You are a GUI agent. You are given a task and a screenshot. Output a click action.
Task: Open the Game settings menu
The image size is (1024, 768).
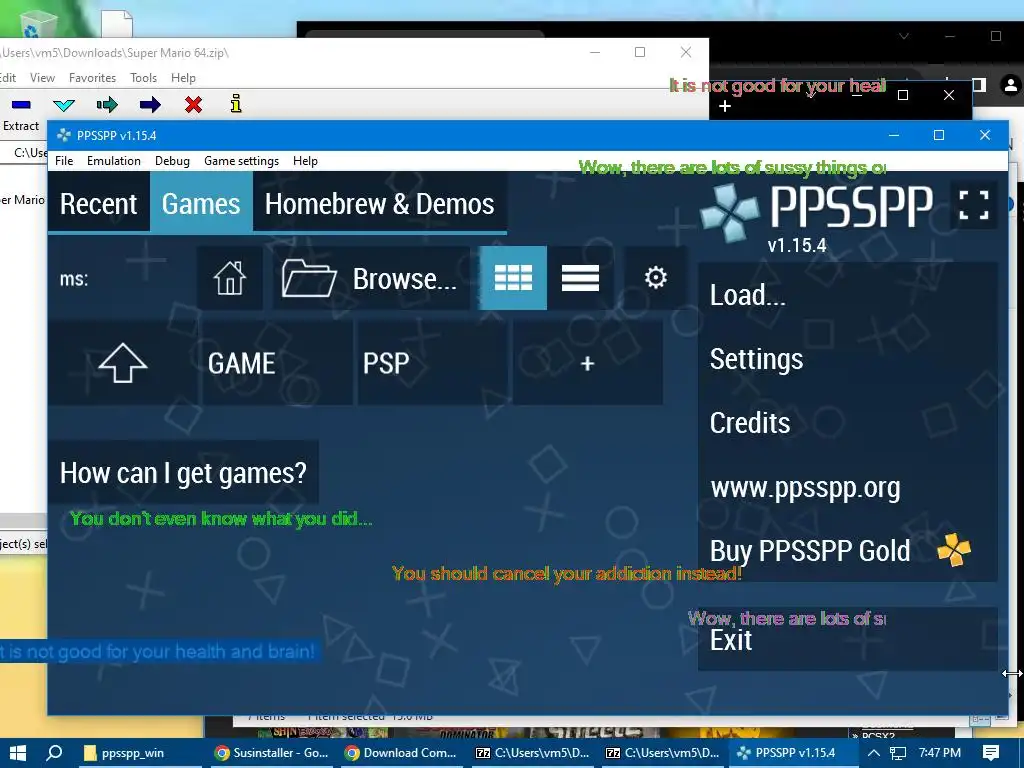pyautogui.click(x=241, y=161)
